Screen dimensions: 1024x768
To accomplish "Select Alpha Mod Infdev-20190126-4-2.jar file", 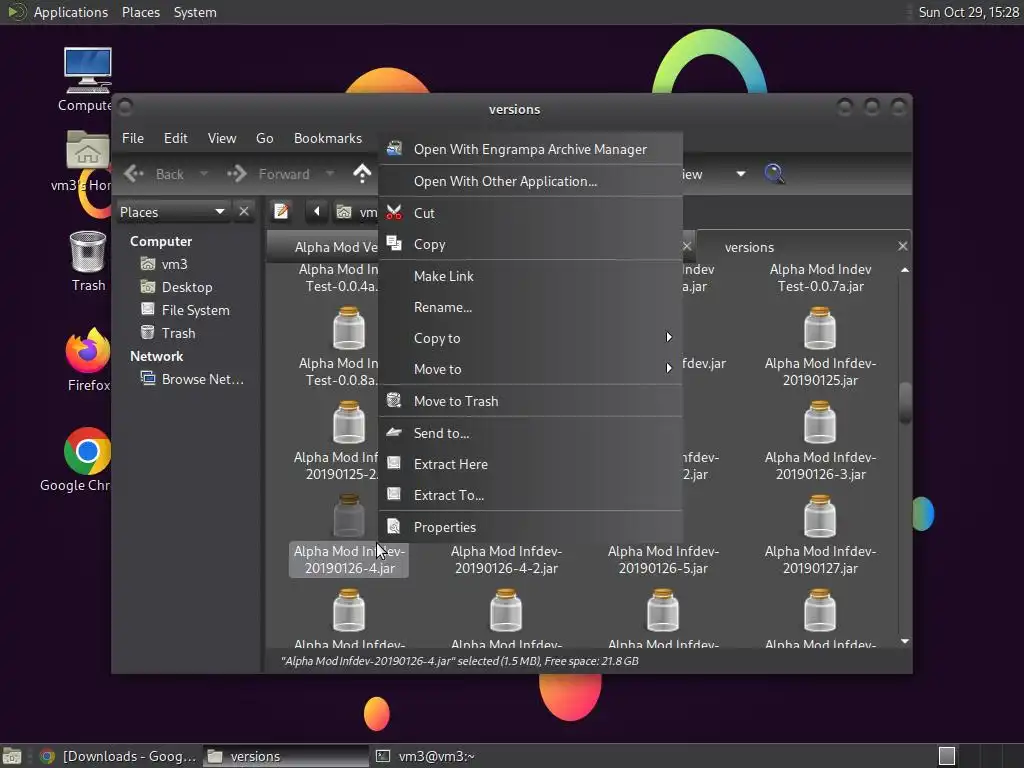I will tap(506, 560).
